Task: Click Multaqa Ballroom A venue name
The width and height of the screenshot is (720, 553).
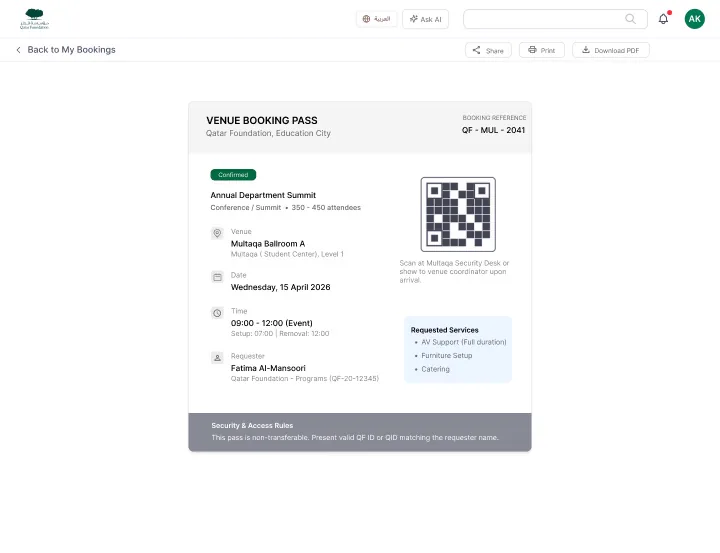Action: click(268, 243)
